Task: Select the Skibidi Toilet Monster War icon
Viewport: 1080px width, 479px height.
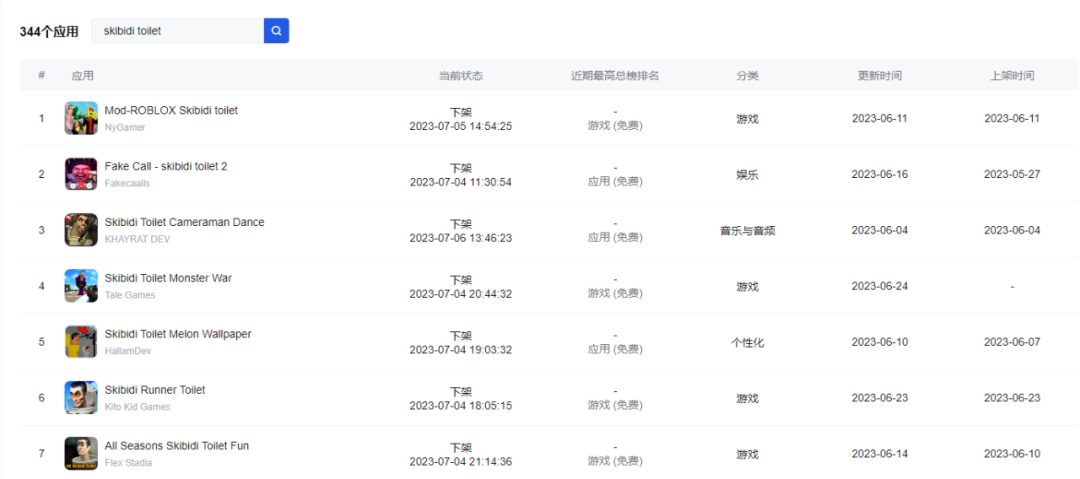Action: click(81, 286)
